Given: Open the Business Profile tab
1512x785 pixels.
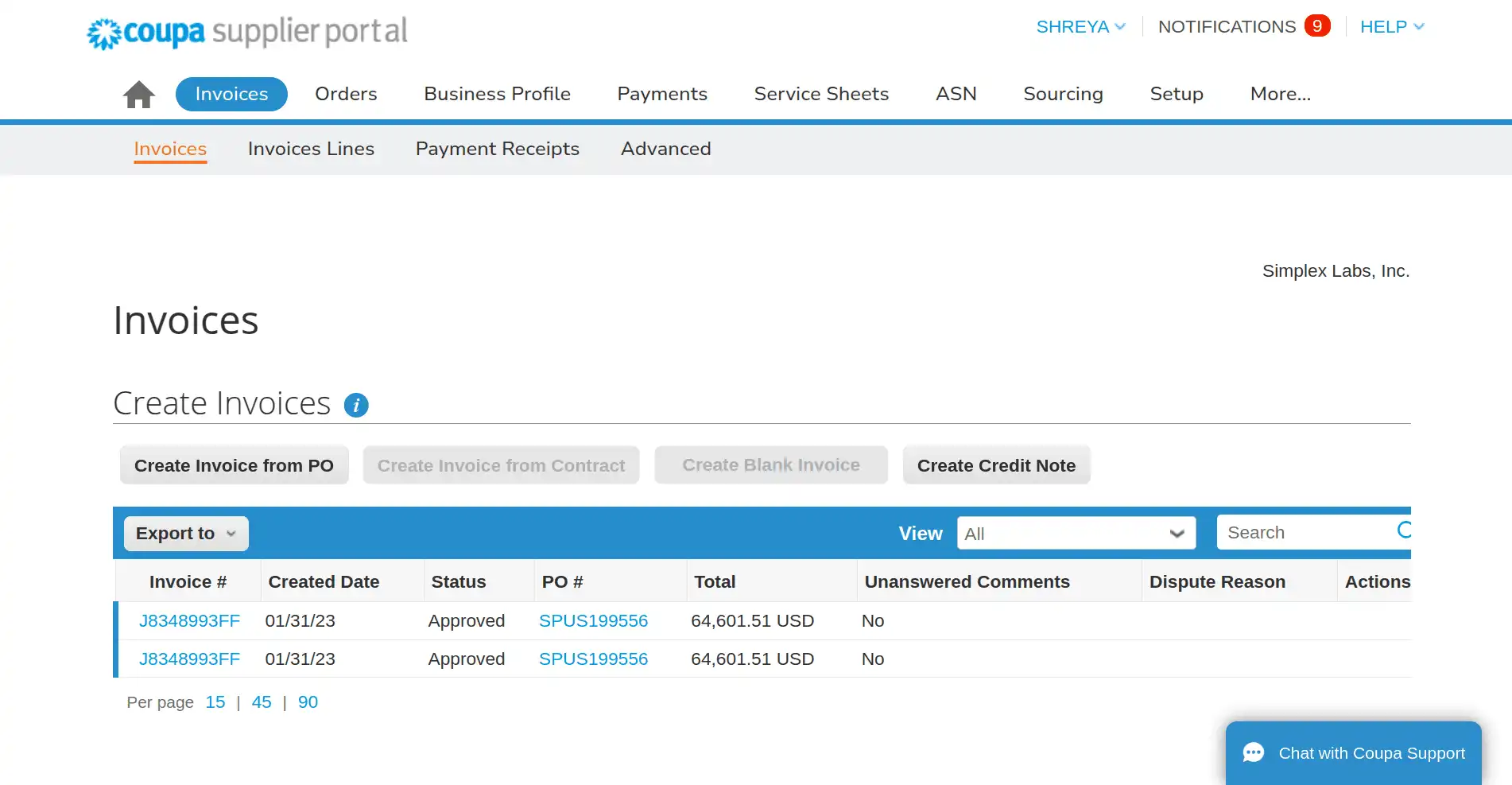Looking at the screenshot, I should click(497, 94).
